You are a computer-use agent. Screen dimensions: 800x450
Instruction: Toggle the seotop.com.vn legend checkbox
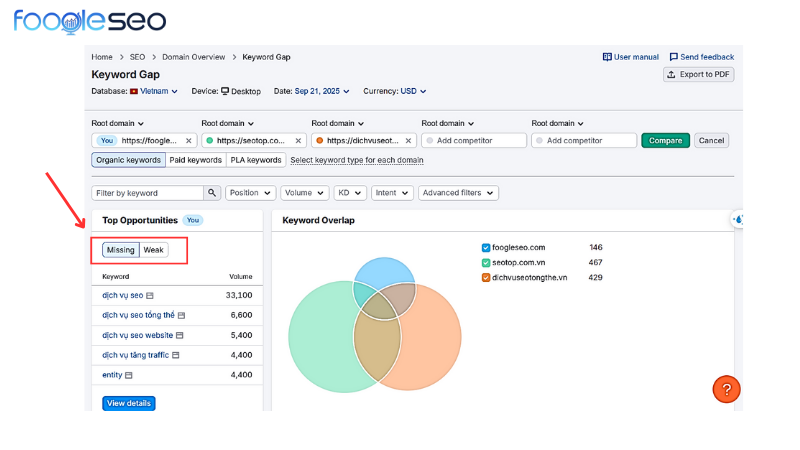486,262
